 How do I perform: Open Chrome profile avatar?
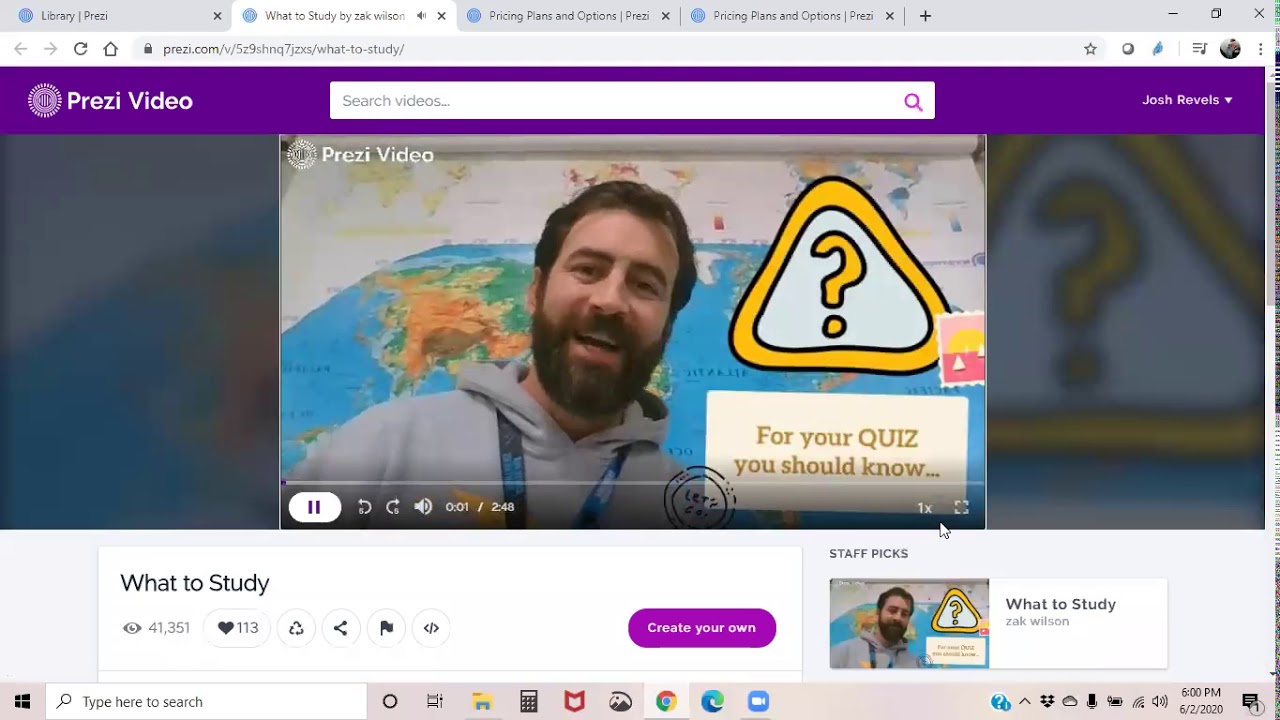coord(1230,49)
